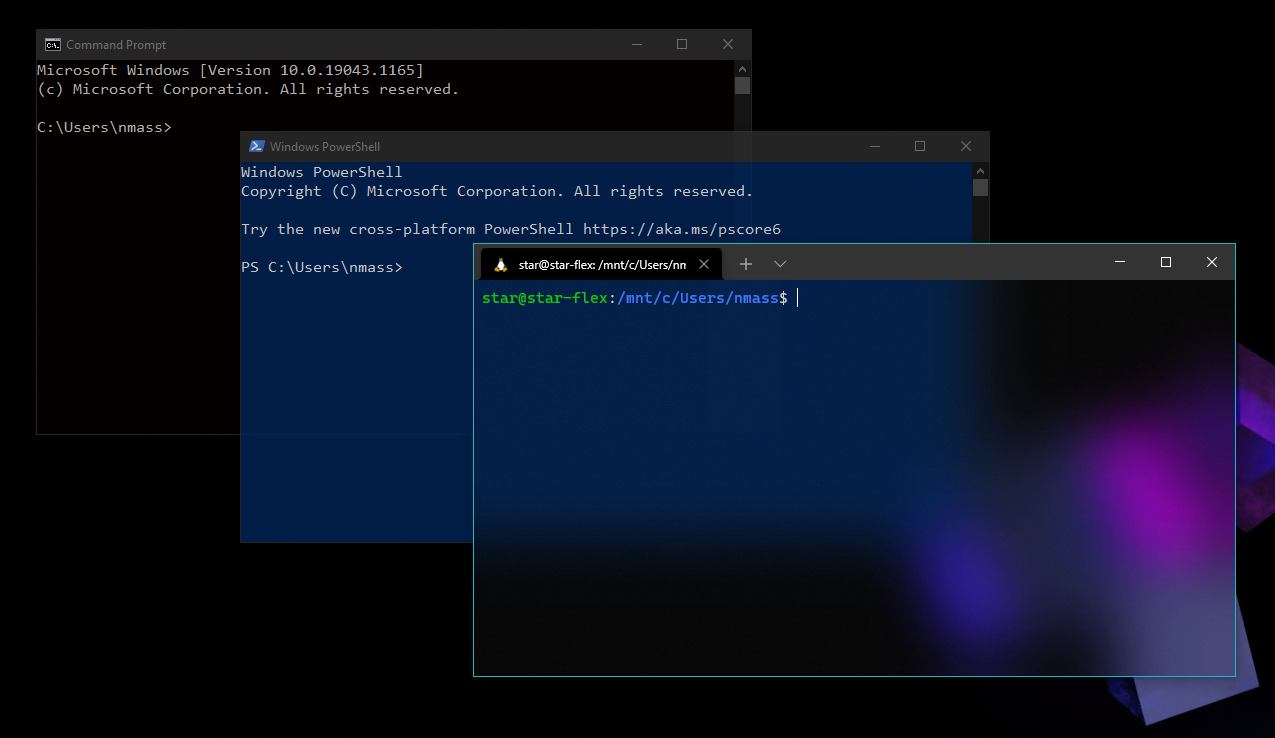The width and height of the screenshot is (1275, 738).
Task: Click the Windows PowerShell title text
Action: pyautogui.click(x=325, y=146)
